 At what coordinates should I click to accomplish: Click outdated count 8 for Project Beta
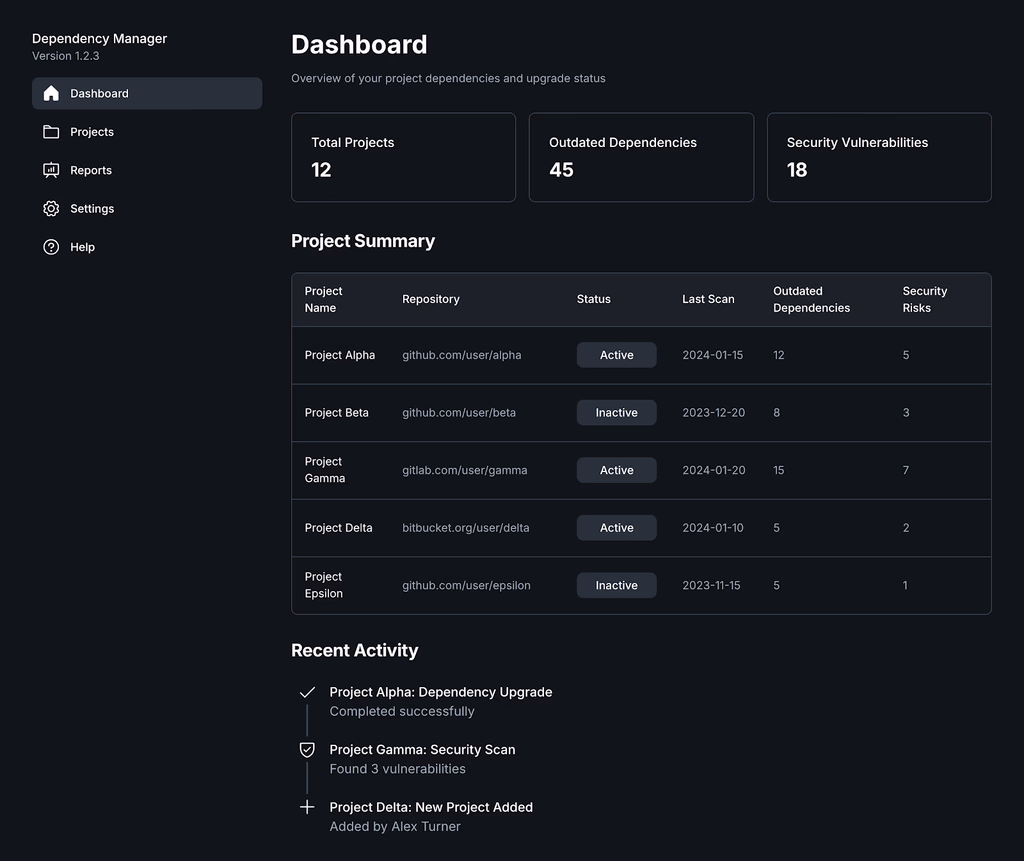[x=776, y=413]
